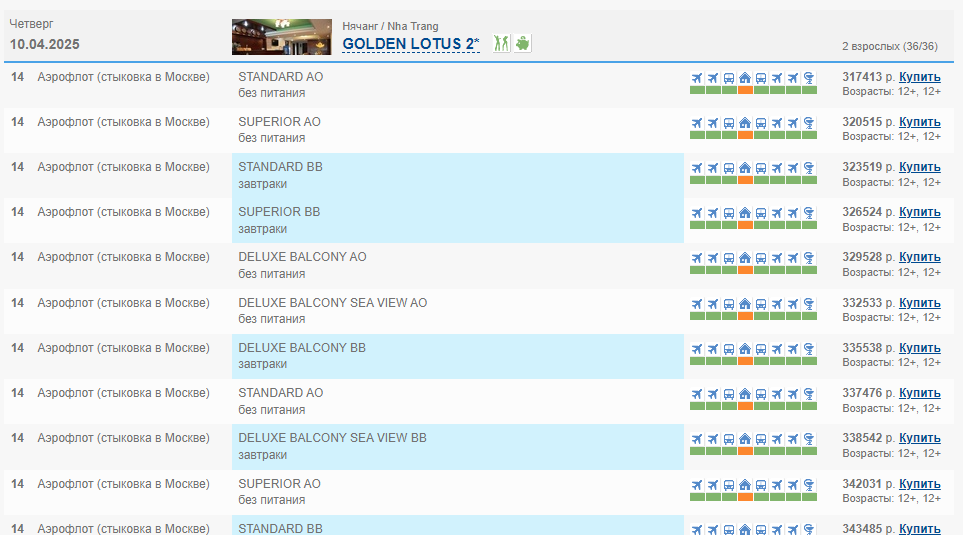
Task: Click Купить next to 329528 р.
Action: pyautogui.click(x=919, y=257)
